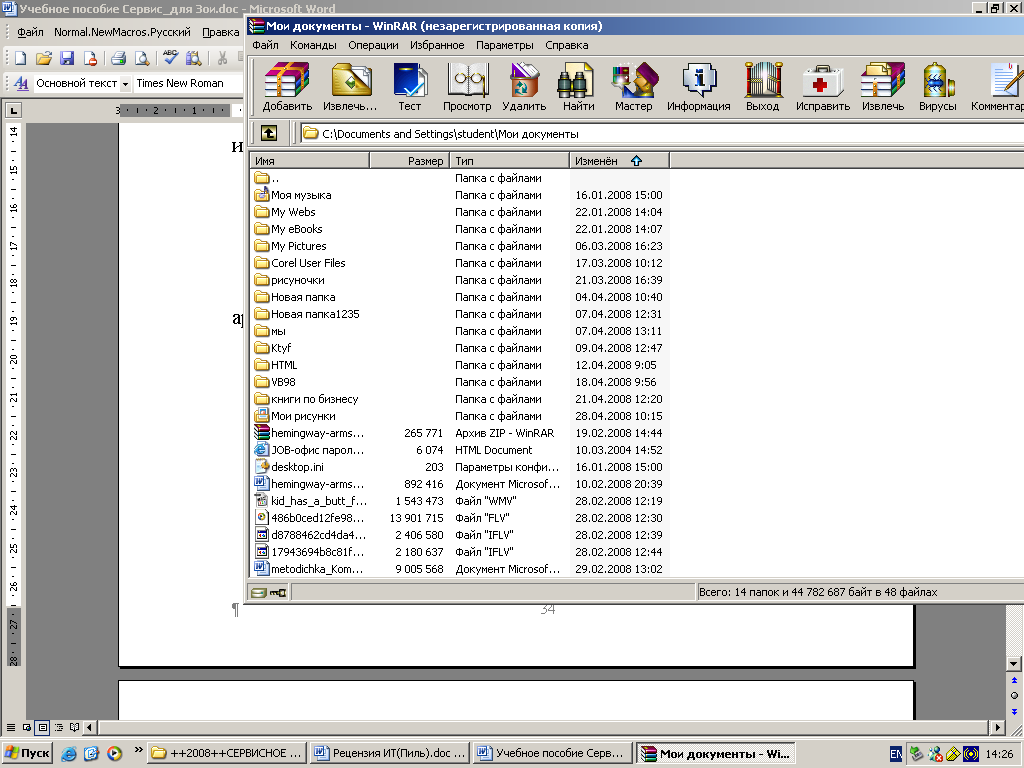Open the Операции menu in WinRAR
Screen dimensions: 1024x768
pos(373,45)
